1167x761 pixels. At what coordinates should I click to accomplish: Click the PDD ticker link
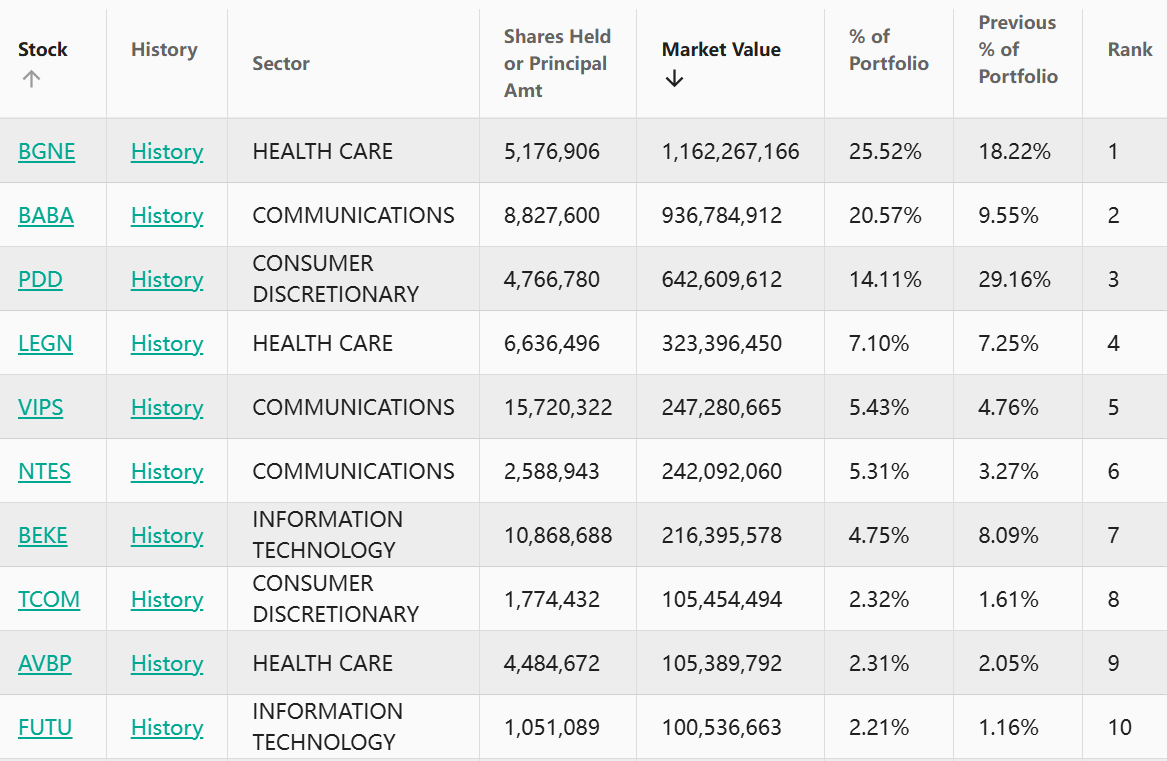point(40,280)
